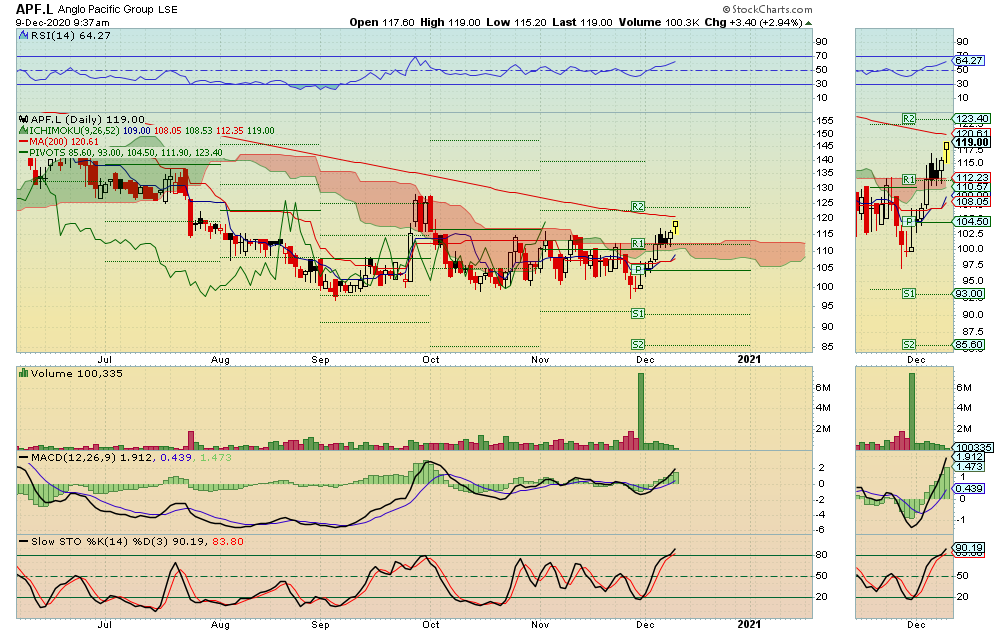
Task: Click the green up-triangle after the Chg value
Action: [809, 23]
